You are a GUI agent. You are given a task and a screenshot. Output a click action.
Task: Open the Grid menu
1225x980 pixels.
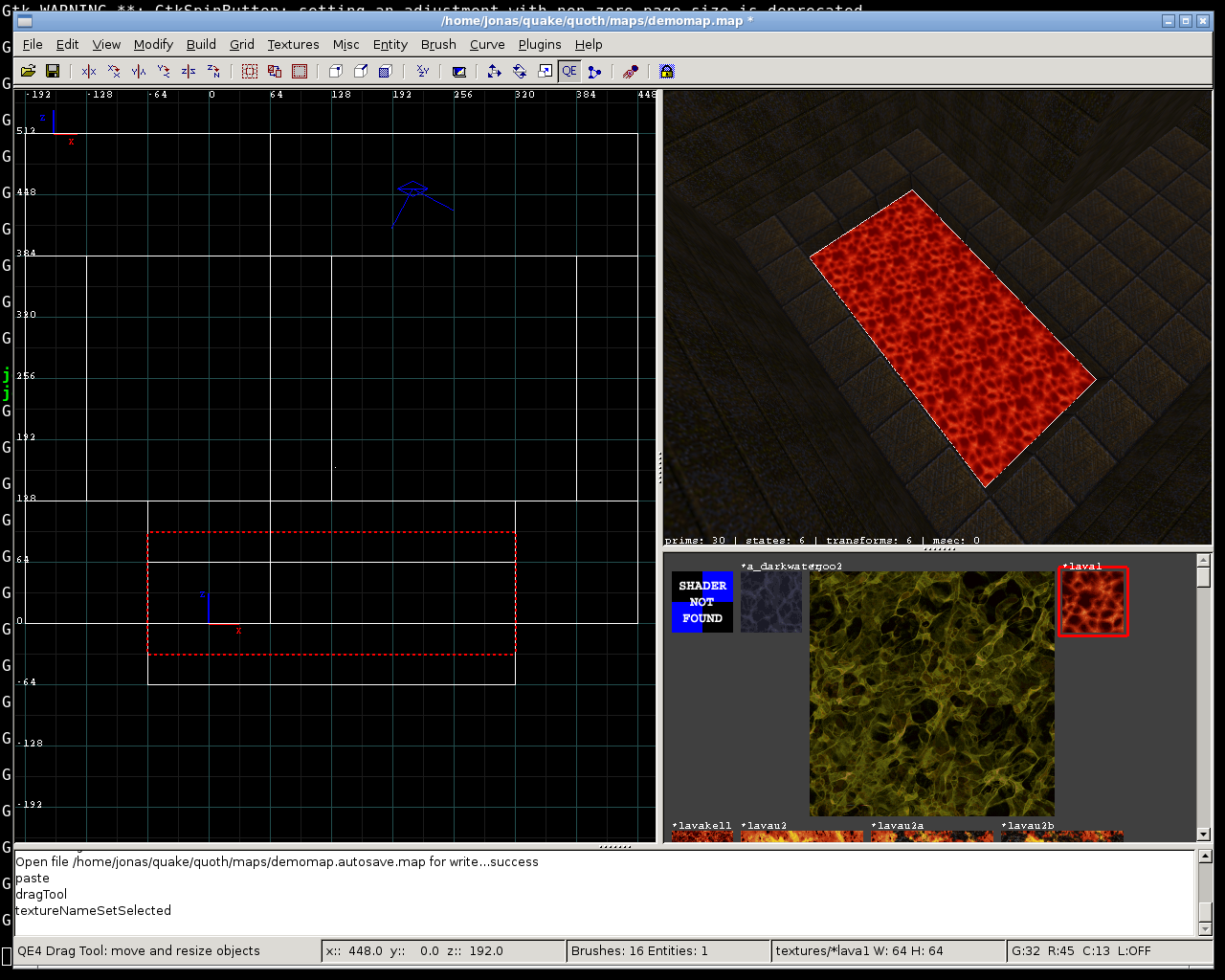click(242, 44)
